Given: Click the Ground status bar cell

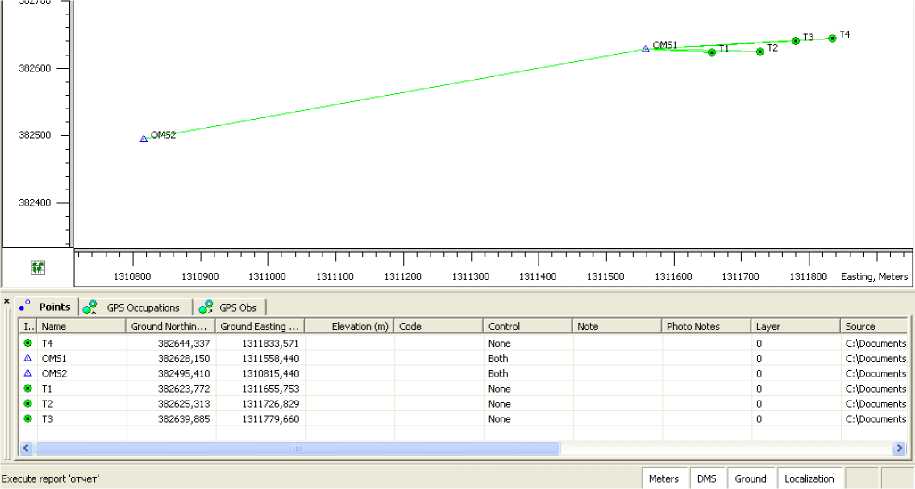Looking at the screenshot, I should click(x=750, y=478).
